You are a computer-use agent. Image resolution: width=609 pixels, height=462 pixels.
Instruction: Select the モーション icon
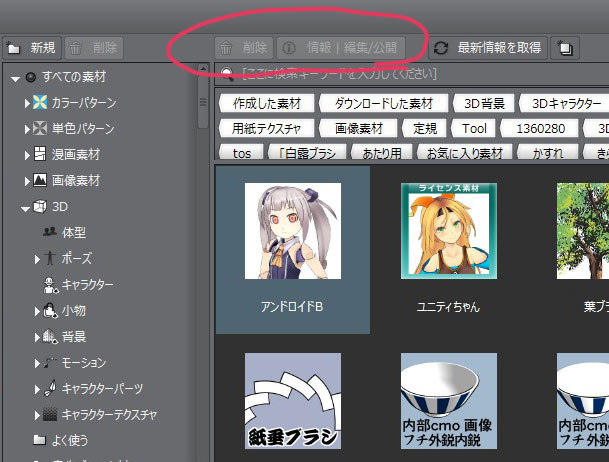point(50,362)
